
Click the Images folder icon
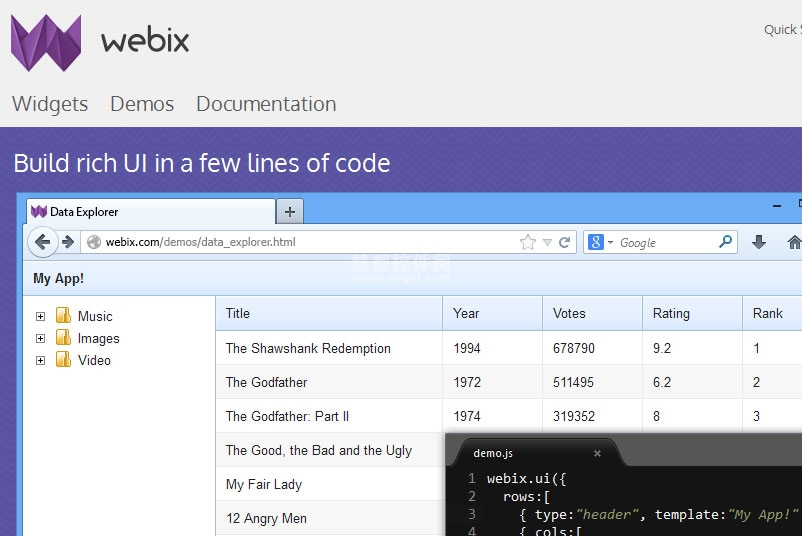[x=63, y=337]
